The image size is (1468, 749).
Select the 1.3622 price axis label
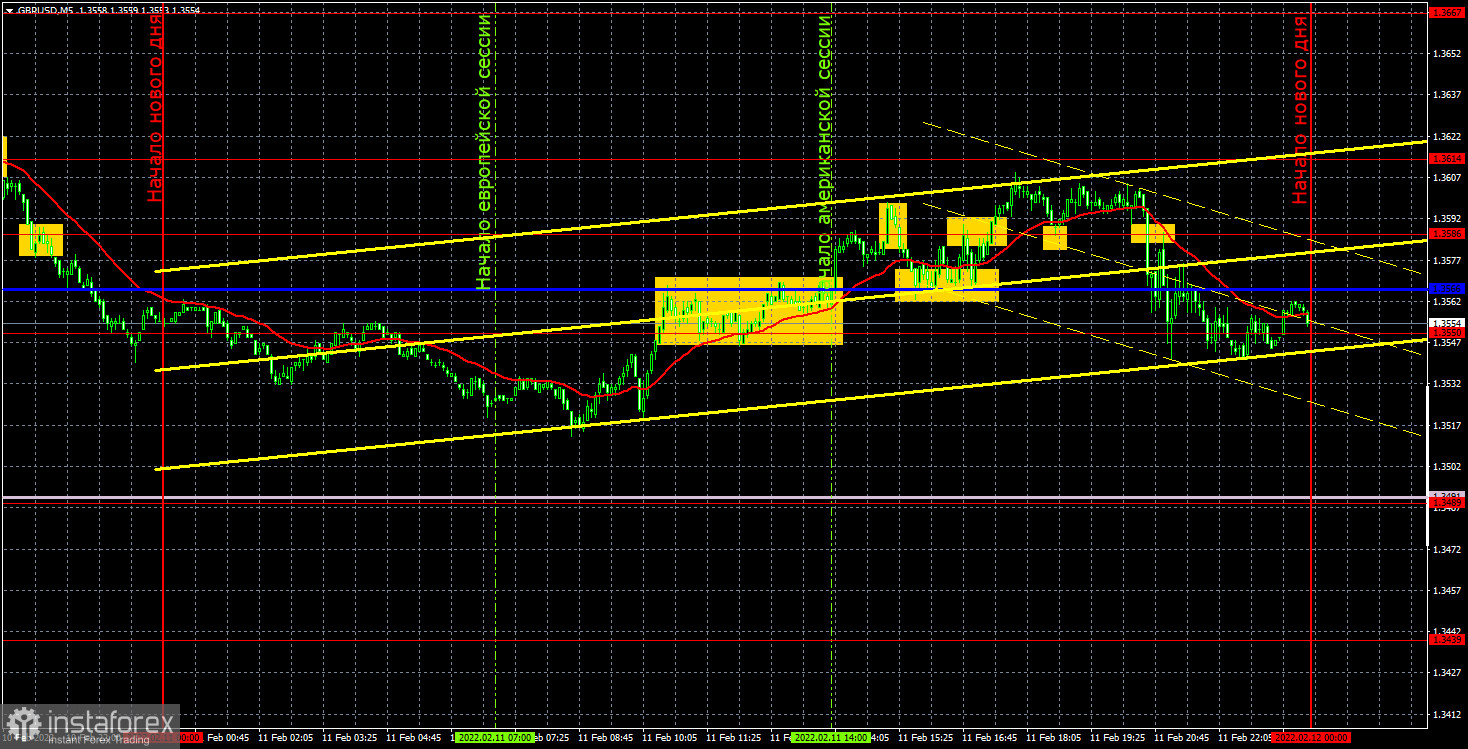click(1447, 136)
